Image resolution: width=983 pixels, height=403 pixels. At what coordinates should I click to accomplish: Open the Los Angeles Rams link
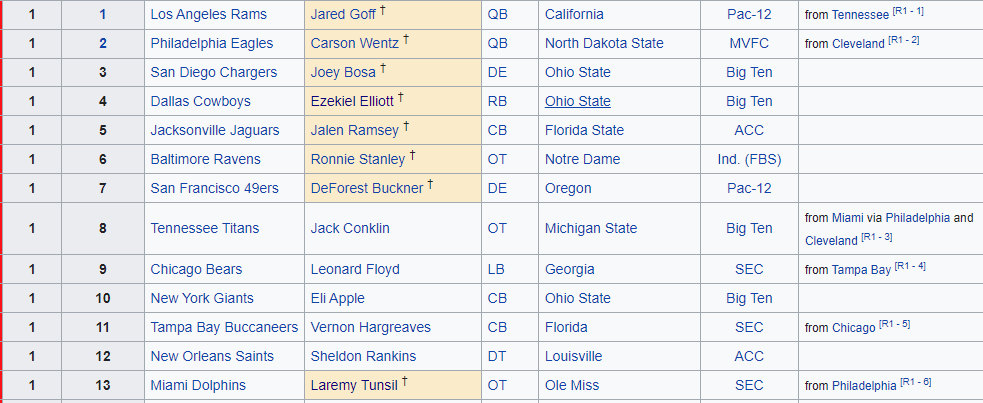[x=205, y=14]
